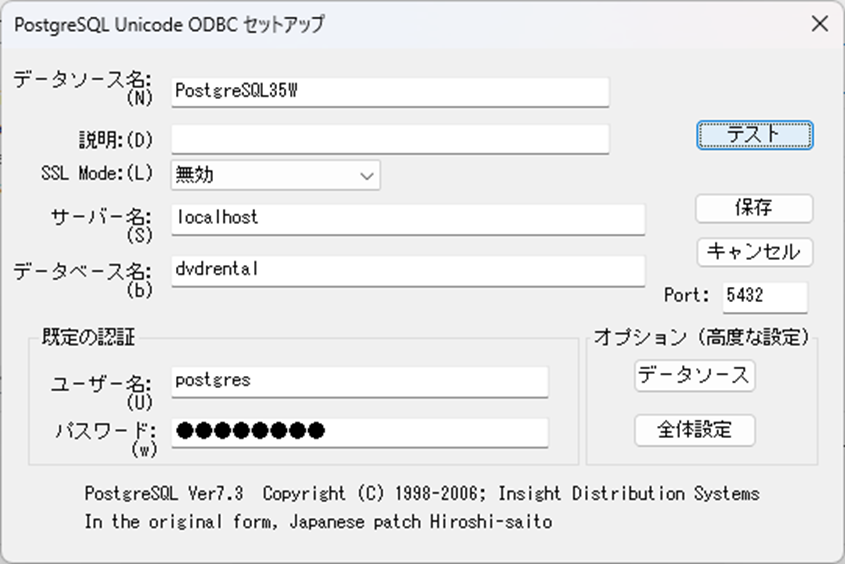Click the dialog title bar text
Screen dimensions: 845x564
coord(168,24)
